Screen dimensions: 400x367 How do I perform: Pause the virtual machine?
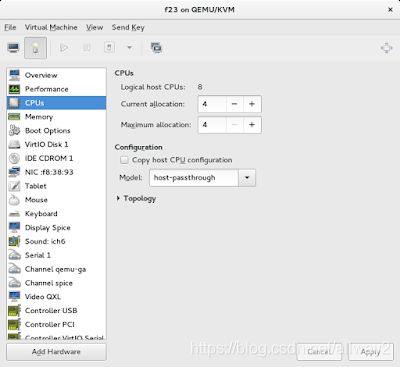[87, 48]
